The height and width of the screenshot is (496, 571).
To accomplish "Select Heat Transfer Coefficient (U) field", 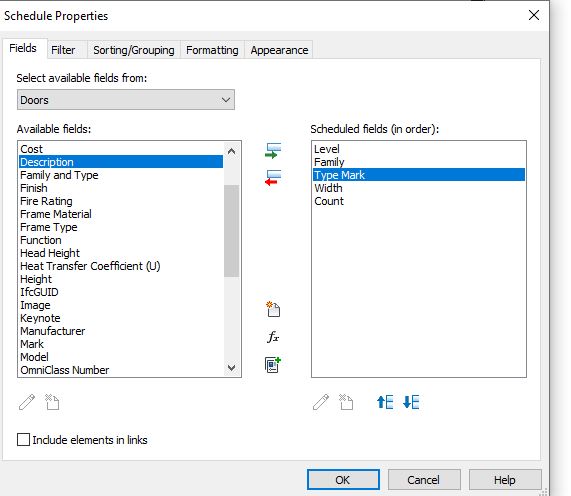I will [121, 266].
